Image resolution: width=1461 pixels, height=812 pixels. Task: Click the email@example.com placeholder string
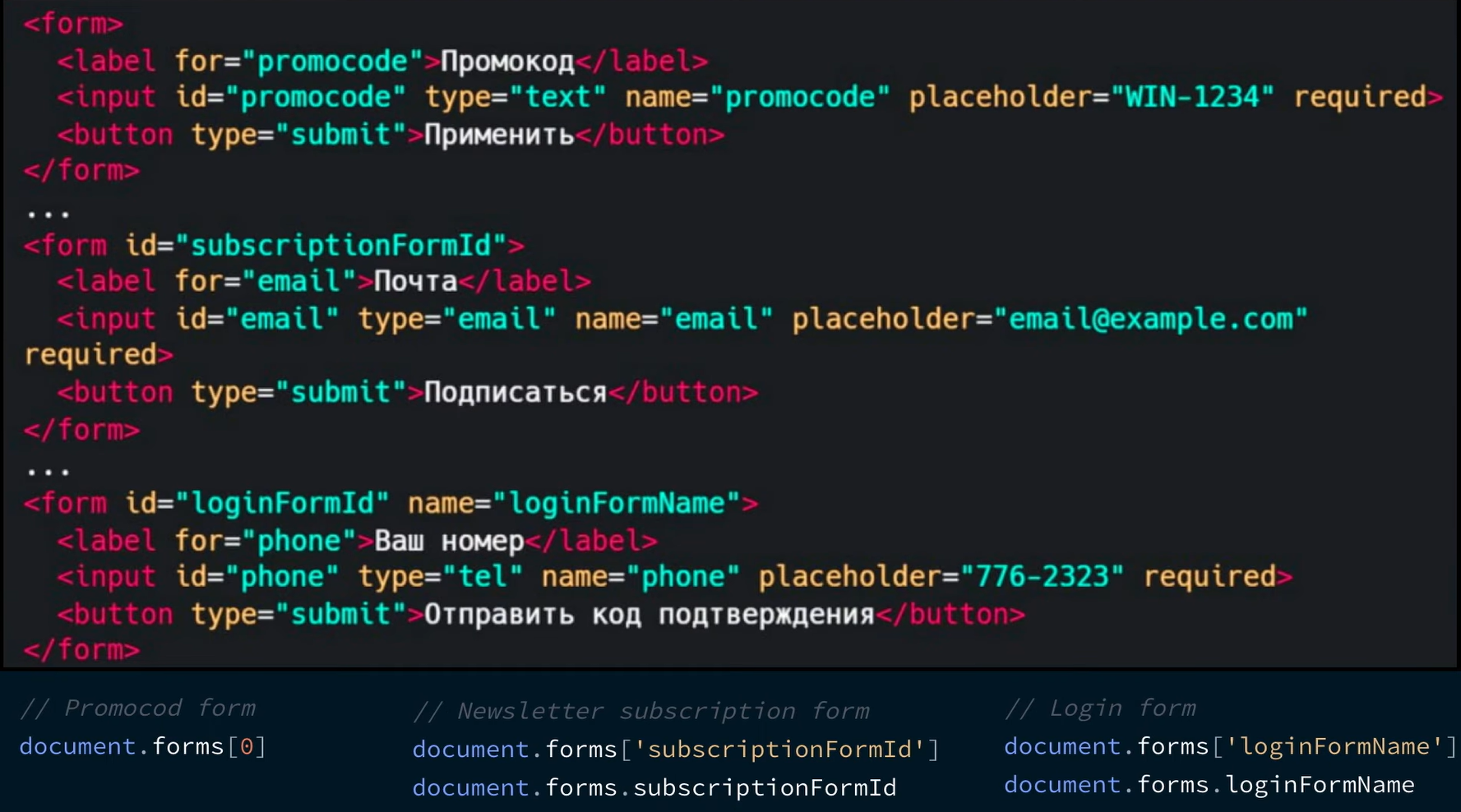(x=1150, y=318)
